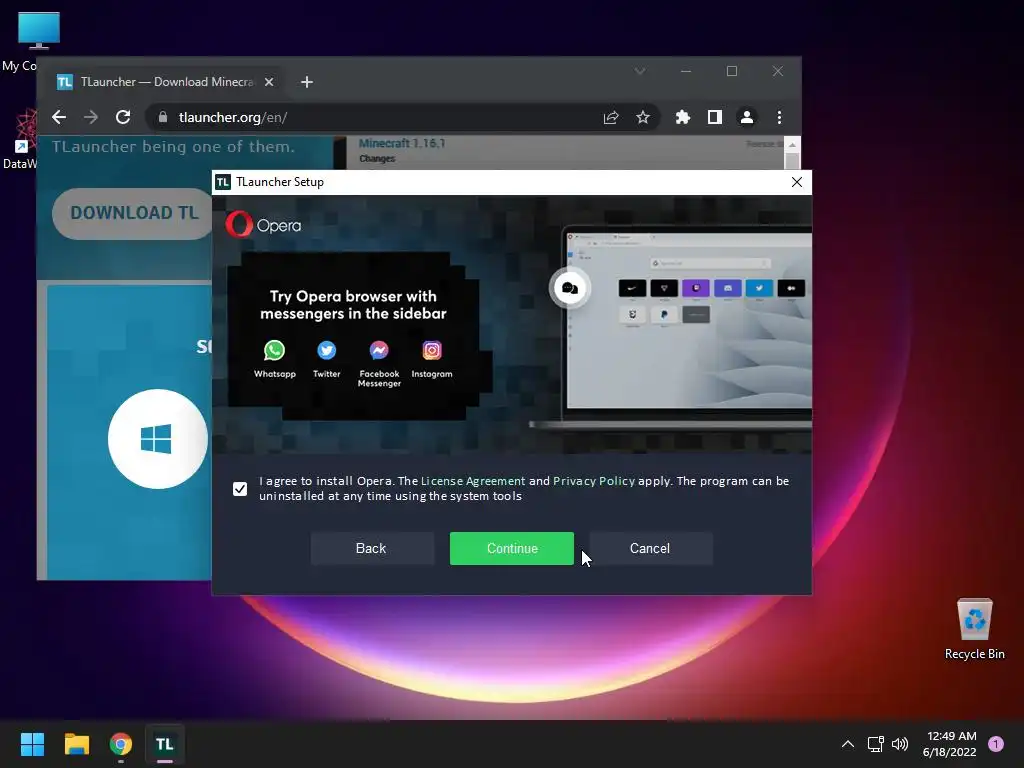The height and width of the screenshot is (768, 1024).
Task: Click Chrome's forward navigation arrow
Action: 91,117
